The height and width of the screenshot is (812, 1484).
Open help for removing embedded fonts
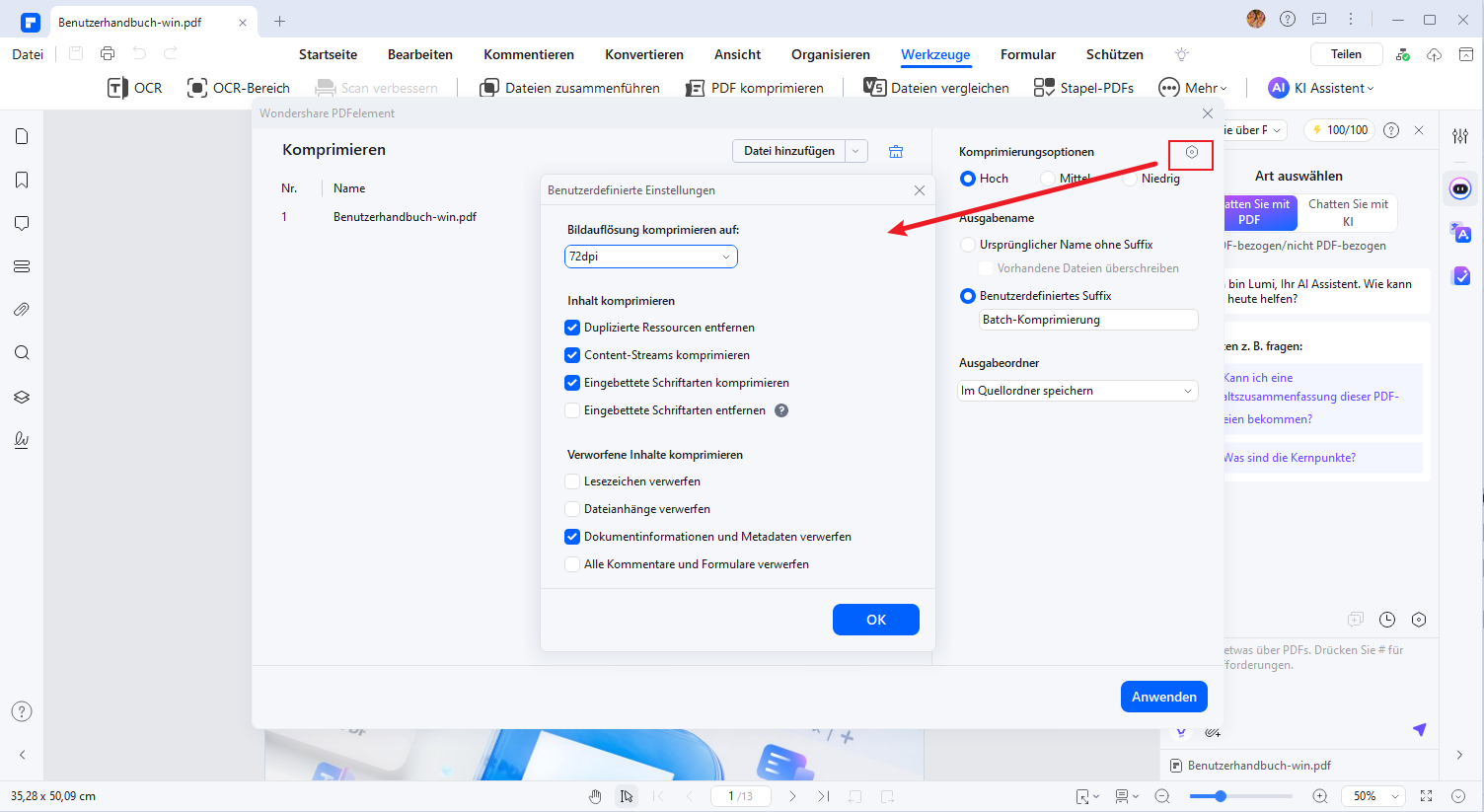tap(781, 410)
